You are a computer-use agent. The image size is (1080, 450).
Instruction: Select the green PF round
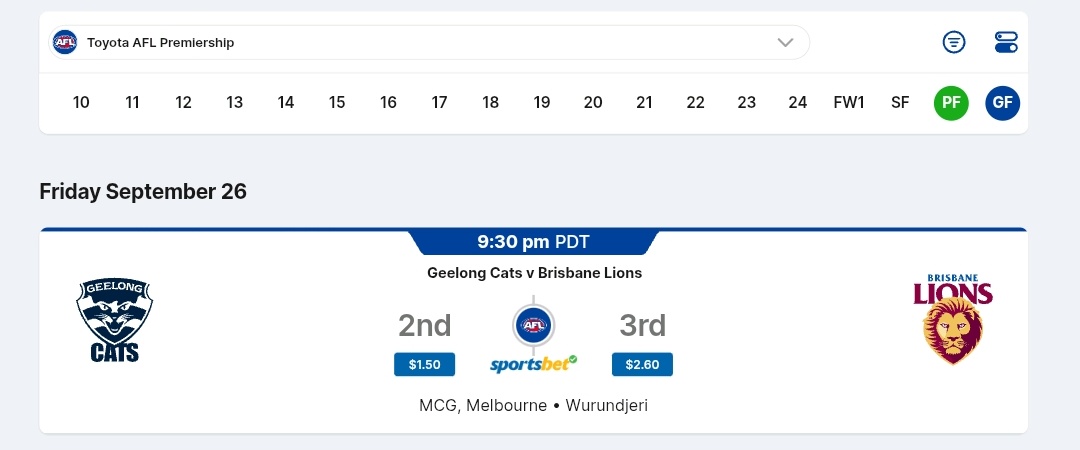tap(951, 102)
